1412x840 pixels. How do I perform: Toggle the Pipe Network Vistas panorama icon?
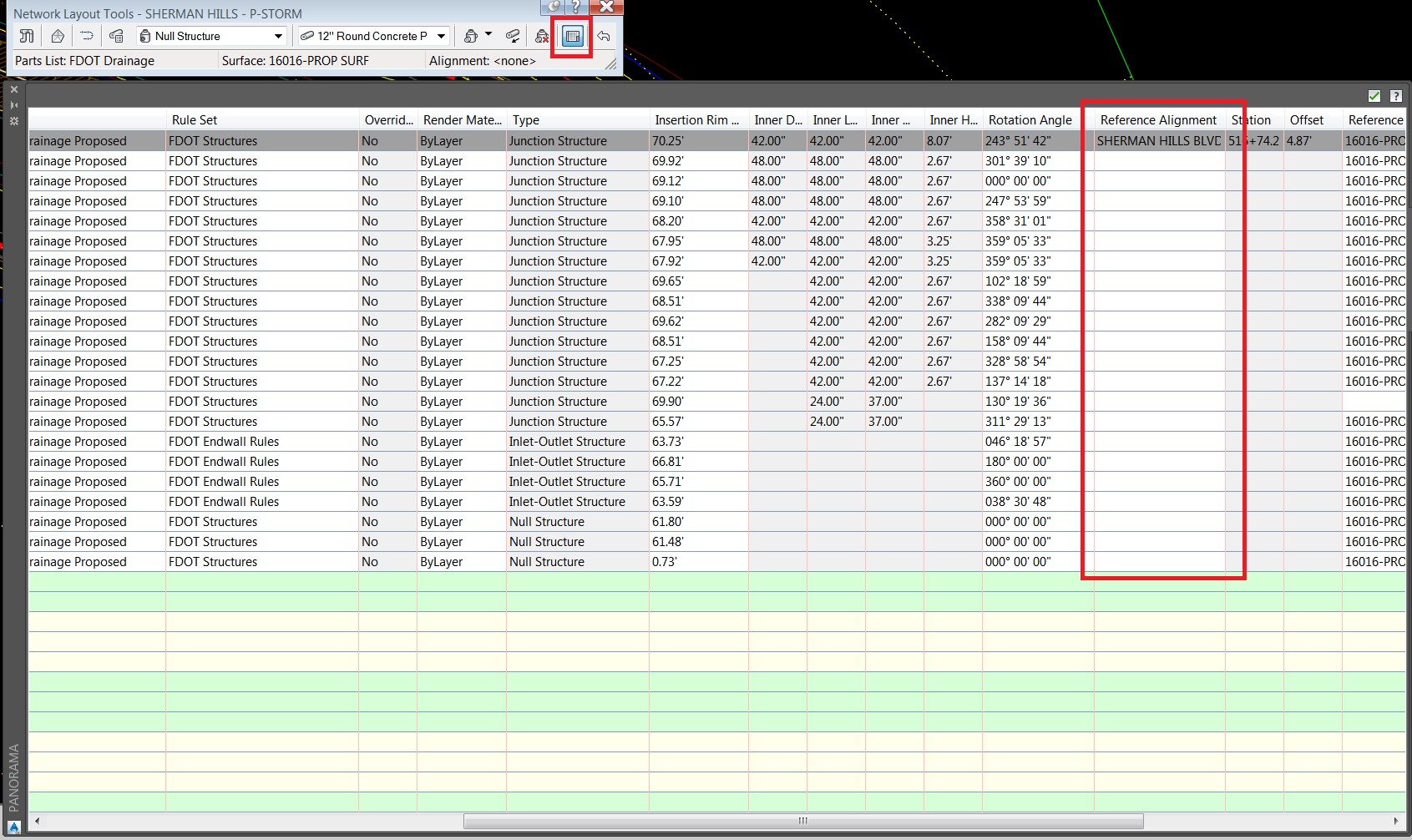[571, 36]
